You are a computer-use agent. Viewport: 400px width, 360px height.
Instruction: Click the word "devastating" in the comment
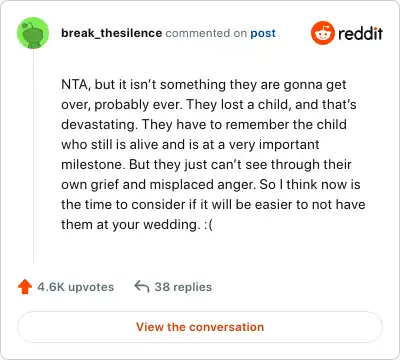[x=99, y=125]
